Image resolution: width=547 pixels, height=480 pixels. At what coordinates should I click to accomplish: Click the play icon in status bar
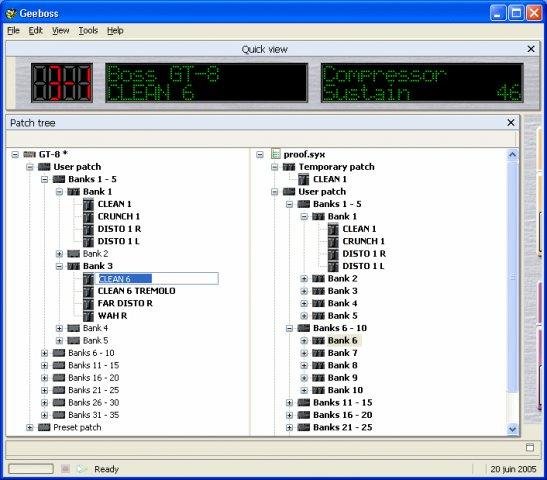81,469
